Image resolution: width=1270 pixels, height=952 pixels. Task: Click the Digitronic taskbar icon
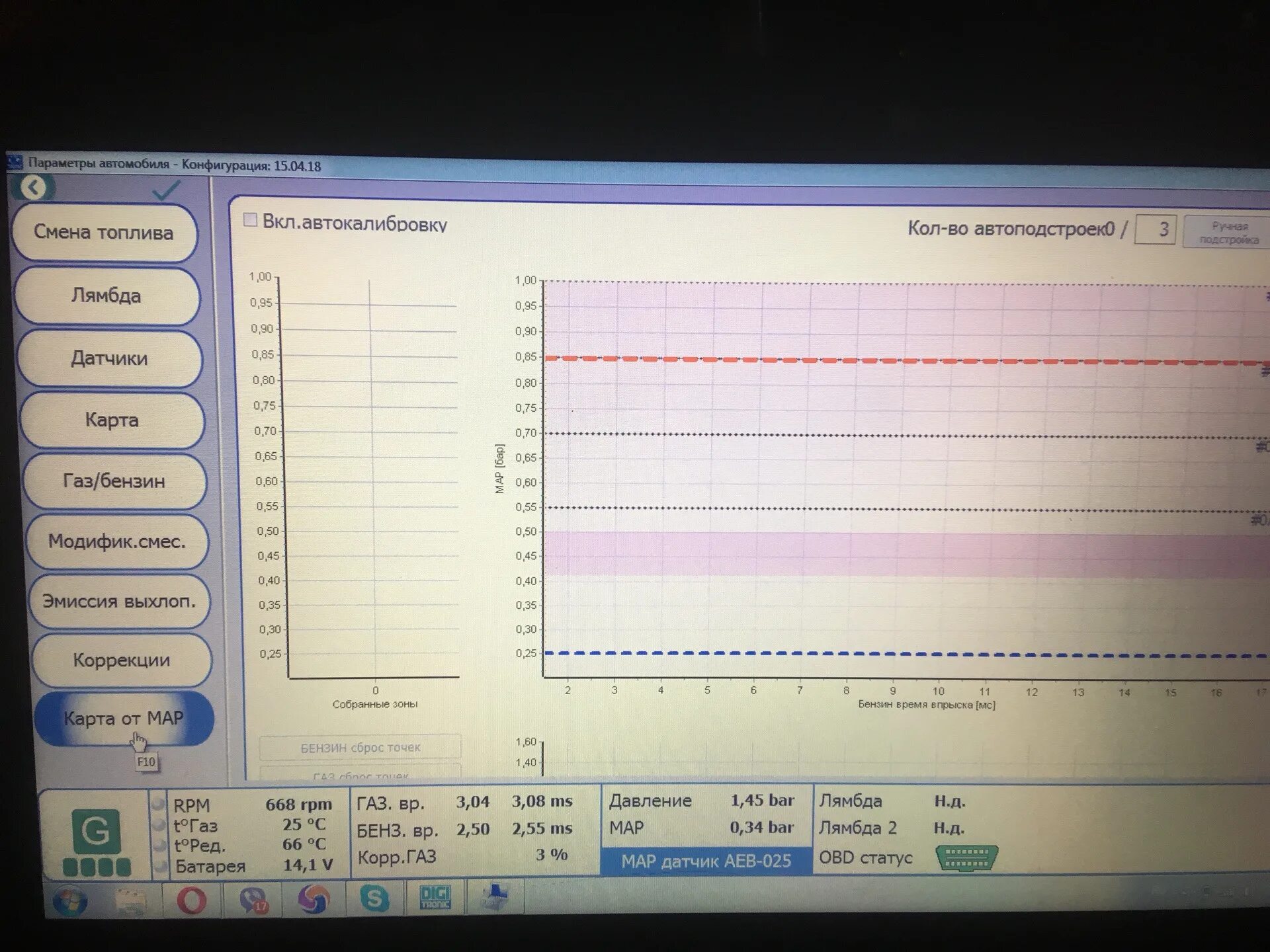coord(435,897)
